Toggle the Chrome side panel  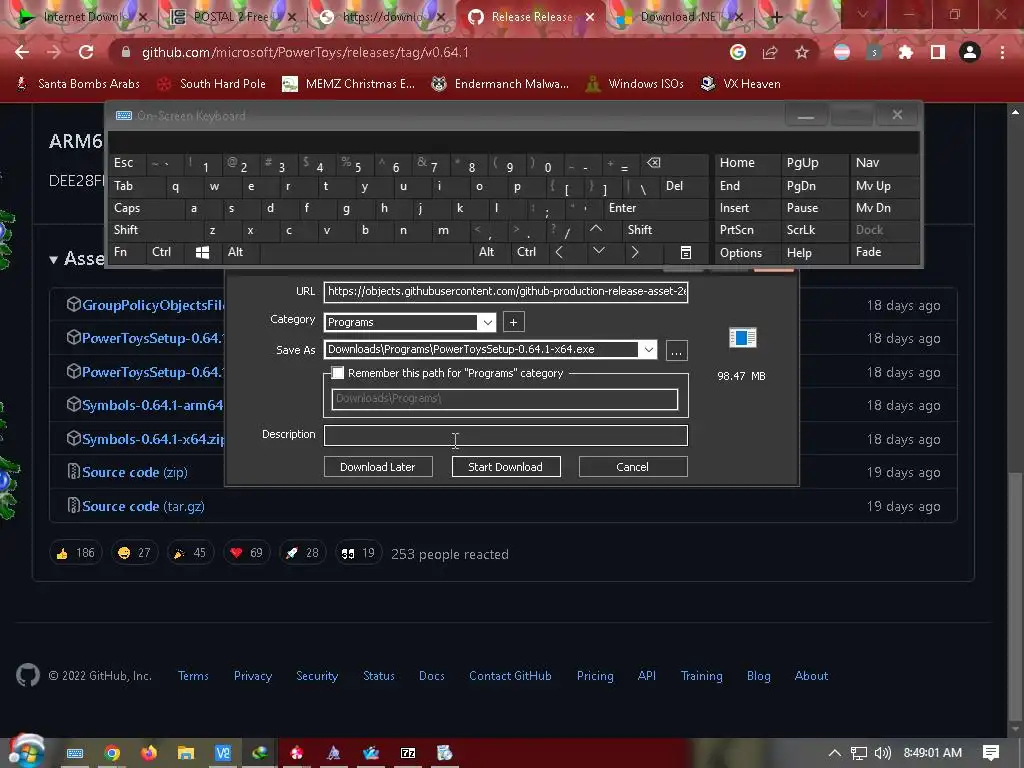pos(938,52)
